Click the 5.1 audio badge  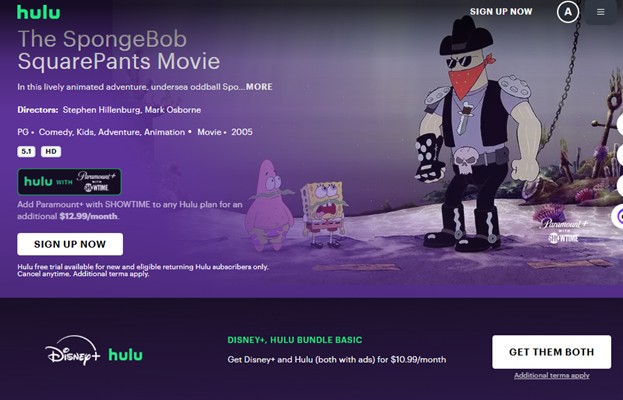pos(26,151)
